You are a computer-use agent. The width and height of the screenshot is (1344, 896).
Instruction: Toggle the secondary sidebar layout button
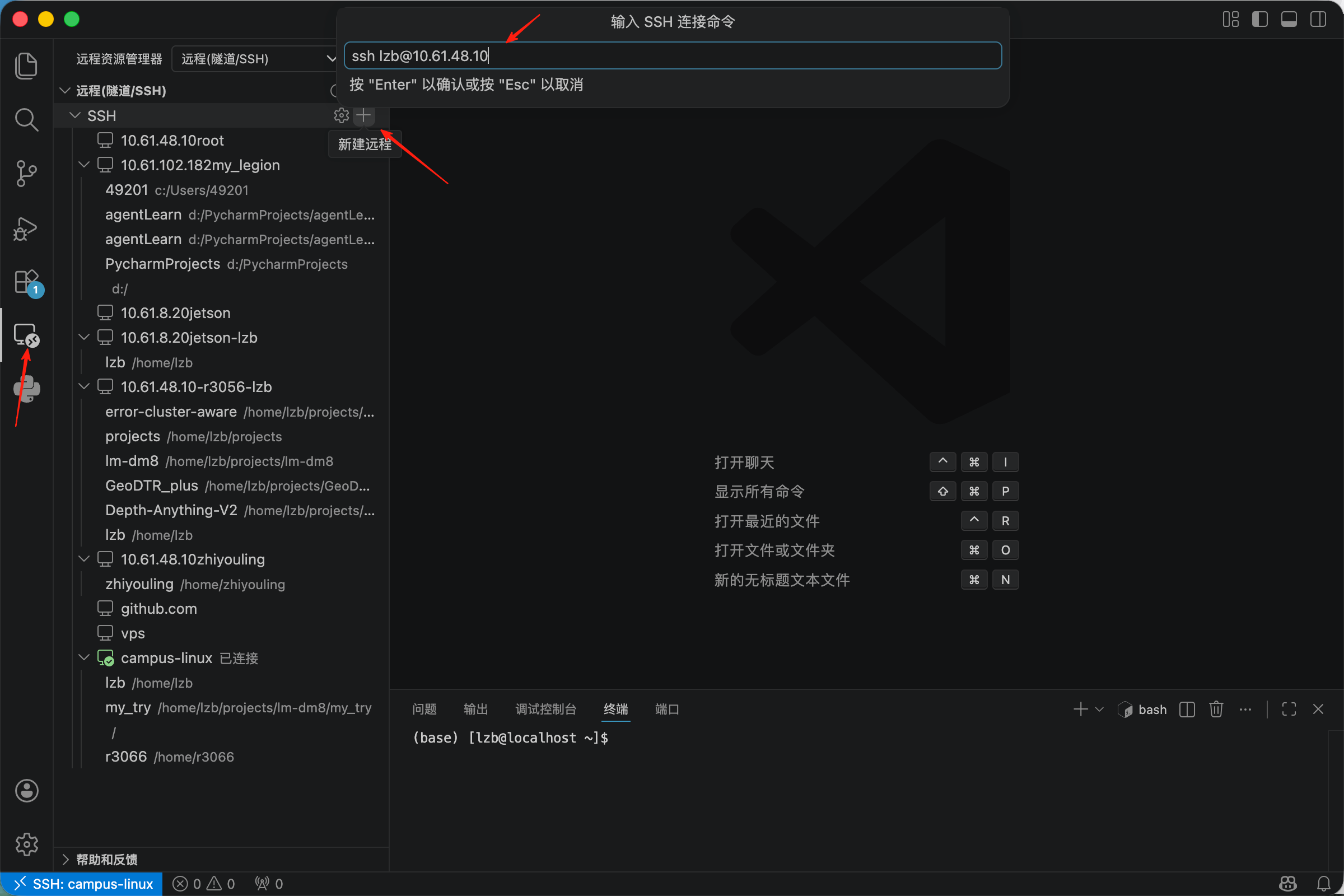pos(1318,20)
